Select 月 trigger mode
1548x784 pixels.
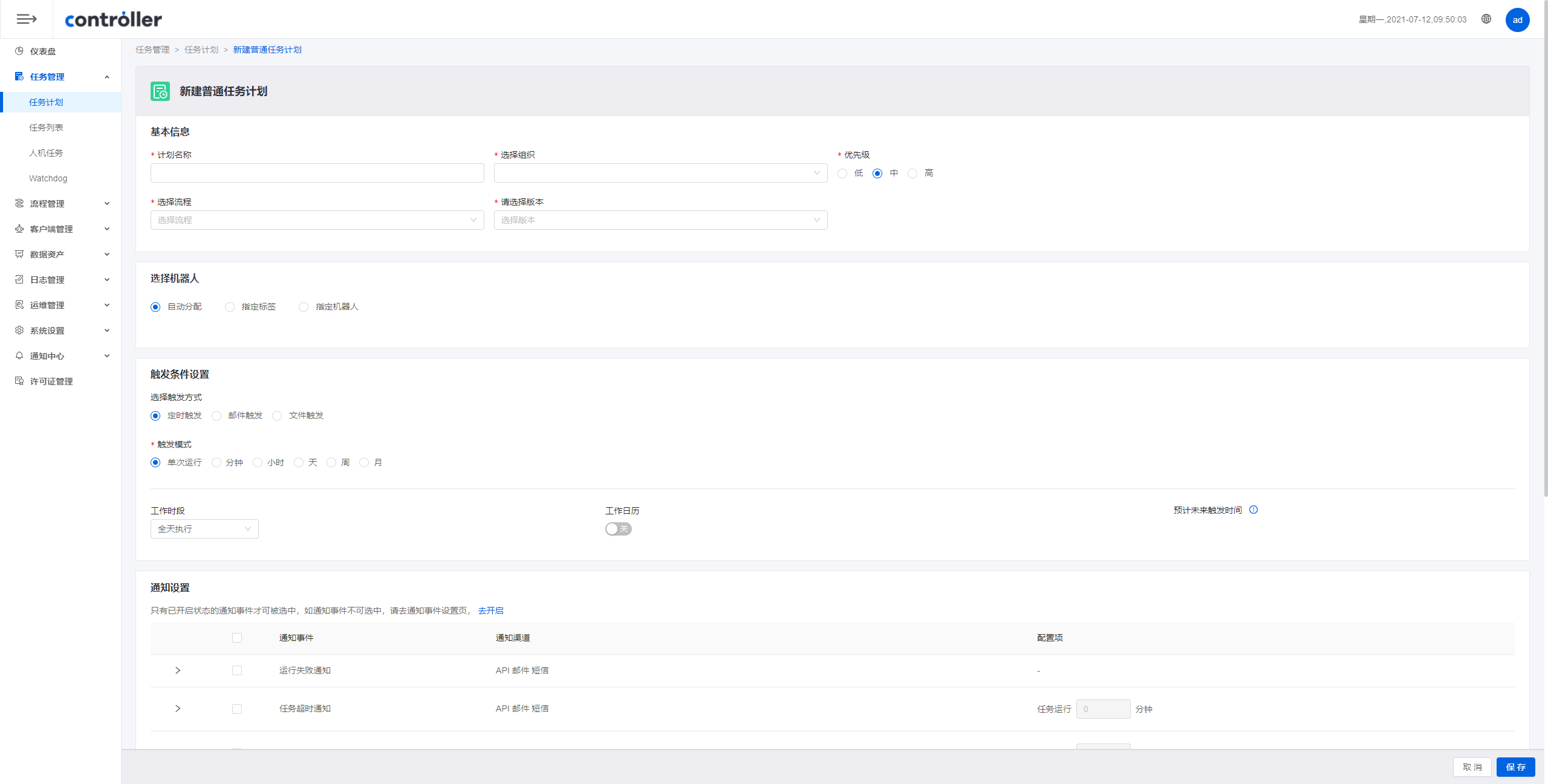point(364,463)
